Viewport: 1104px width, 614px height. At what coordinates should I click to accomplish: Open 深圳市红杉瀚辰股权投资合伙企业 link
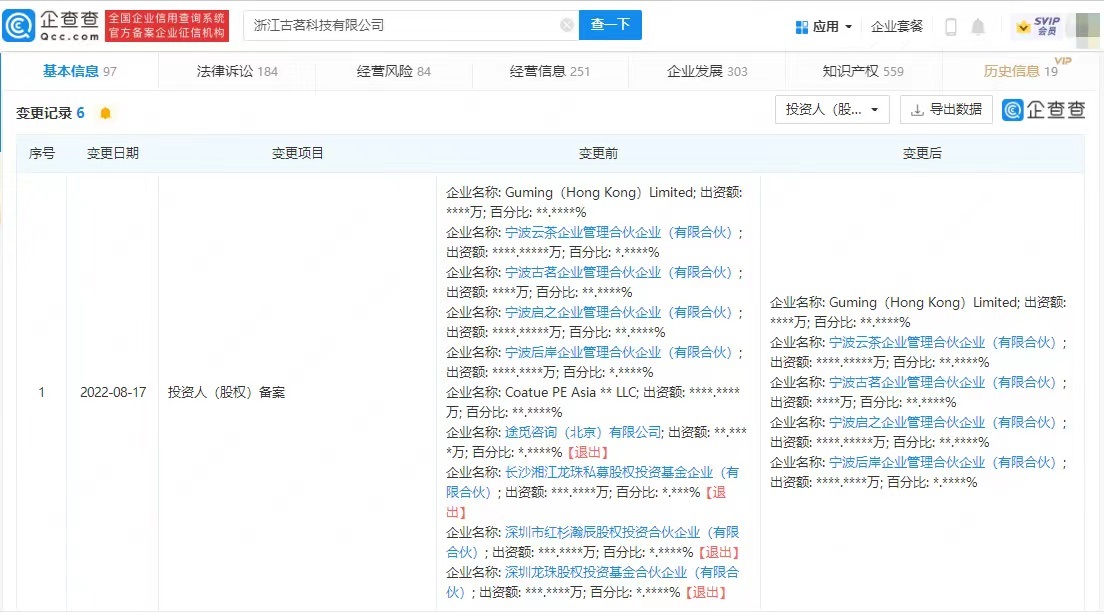pyautogui.click(x=622, y=532)
